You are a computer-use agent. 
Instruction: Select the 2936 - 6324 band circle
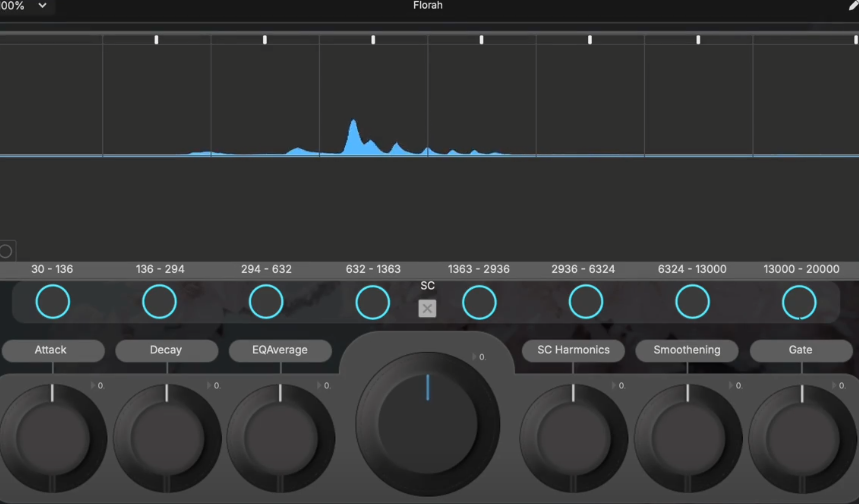click(586, 301)
